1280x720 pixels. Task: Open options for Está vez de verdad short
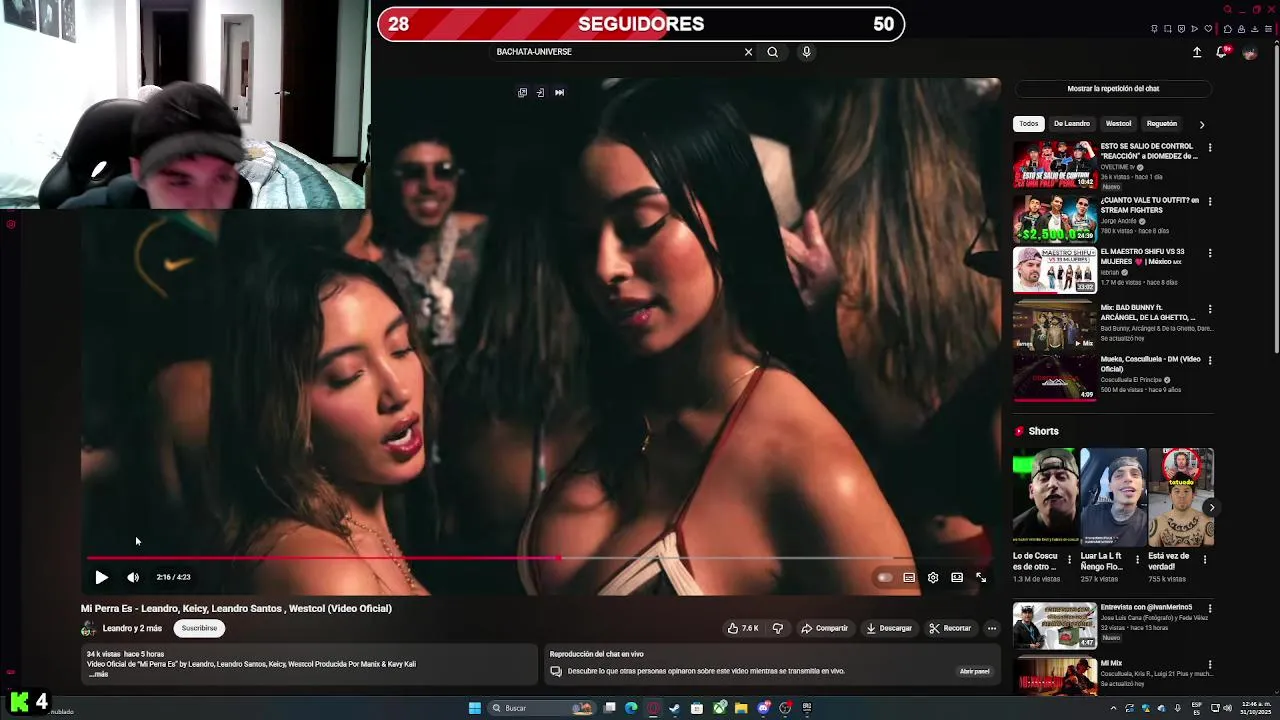[x=1205, y=560]
